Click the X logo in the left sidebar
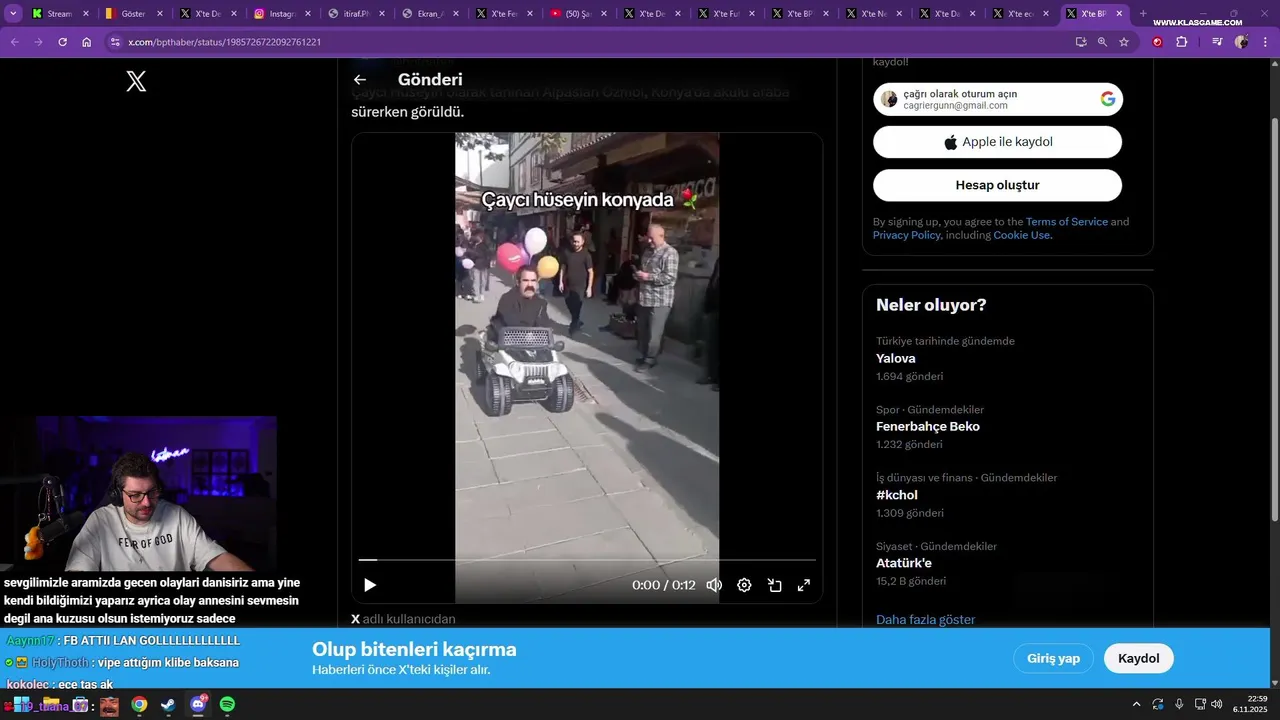Screen dimensions: 1280x720 pos(137,82)
